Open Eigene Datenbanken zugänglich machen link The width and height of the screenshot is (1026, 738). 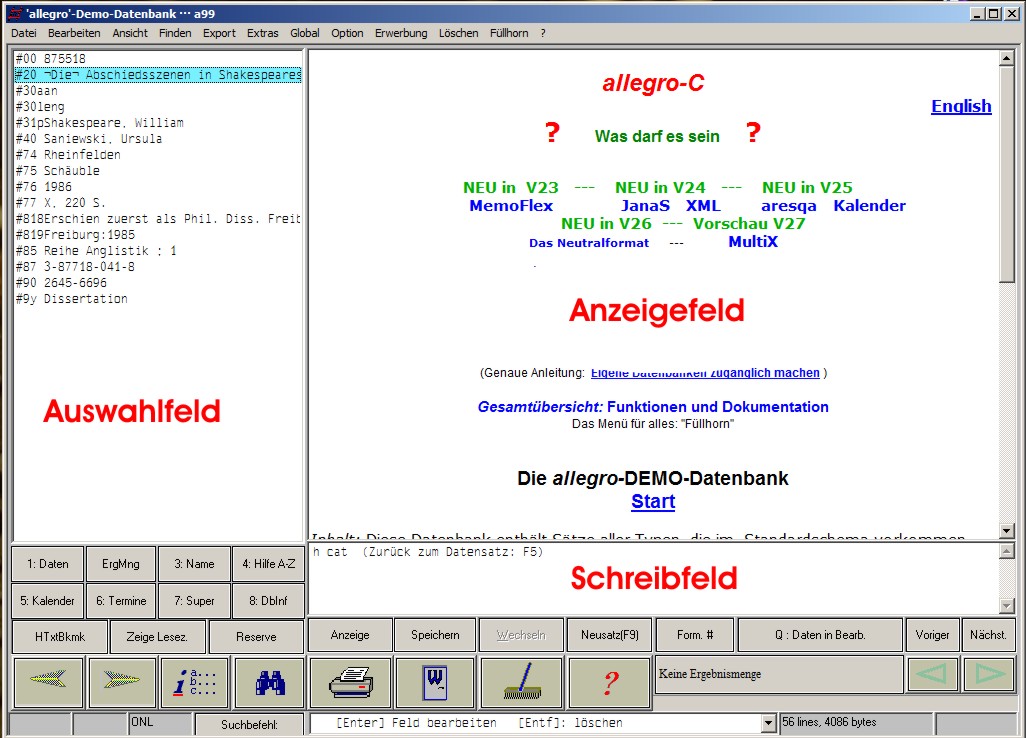pyautogui.click(x=705, y=373)
